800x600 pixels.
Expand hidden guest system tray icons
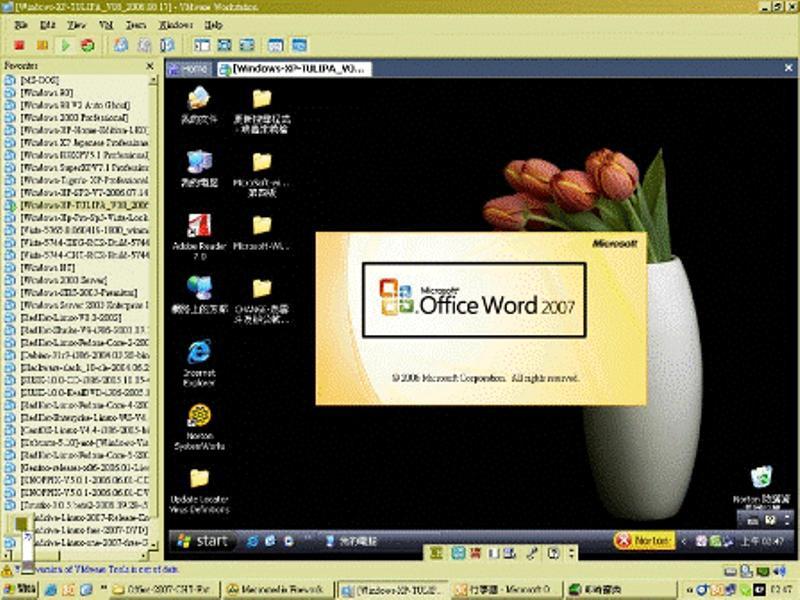pos(684,541)
